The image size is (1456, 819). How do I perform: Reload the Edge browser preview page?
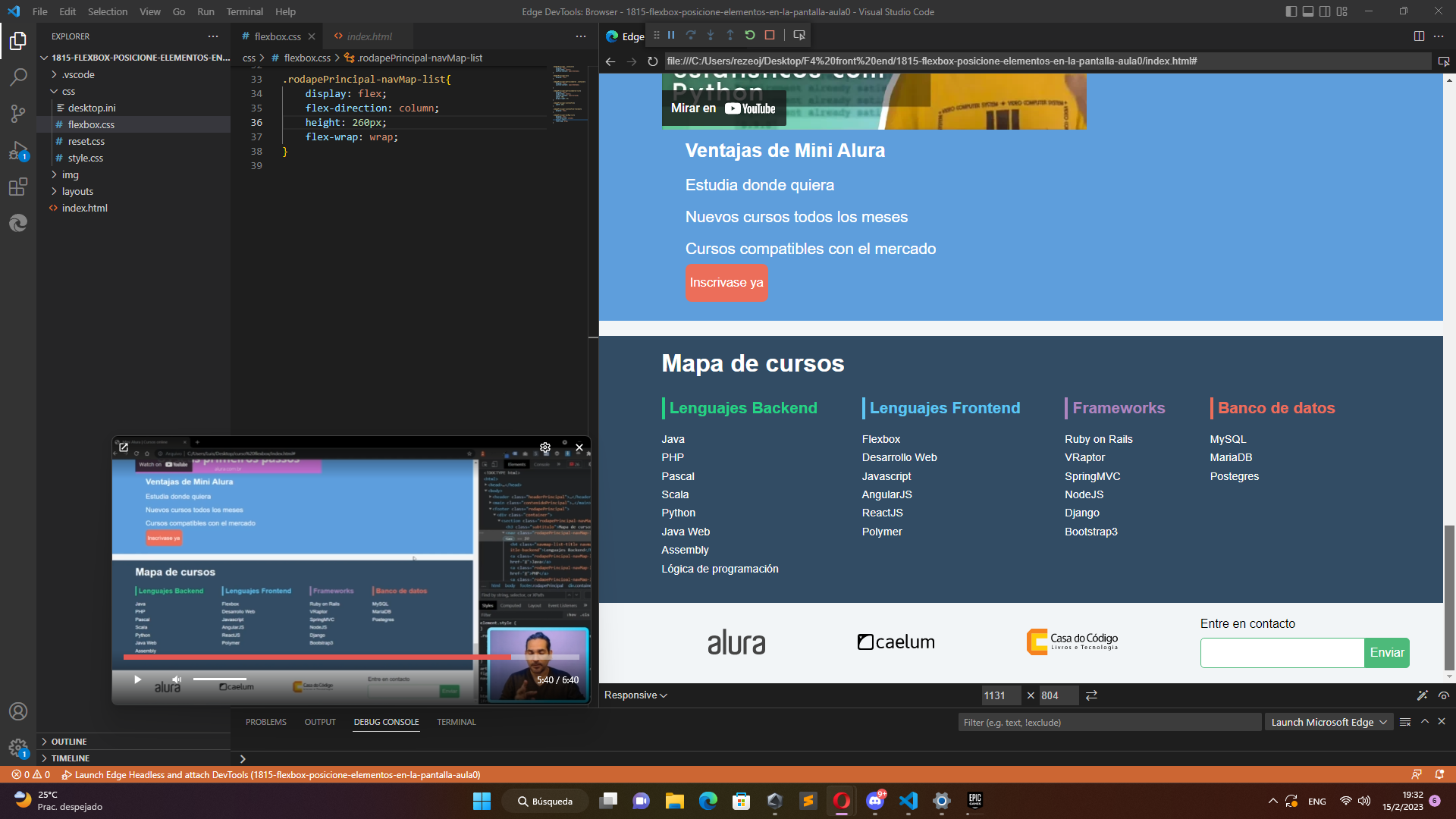[652, 61]
